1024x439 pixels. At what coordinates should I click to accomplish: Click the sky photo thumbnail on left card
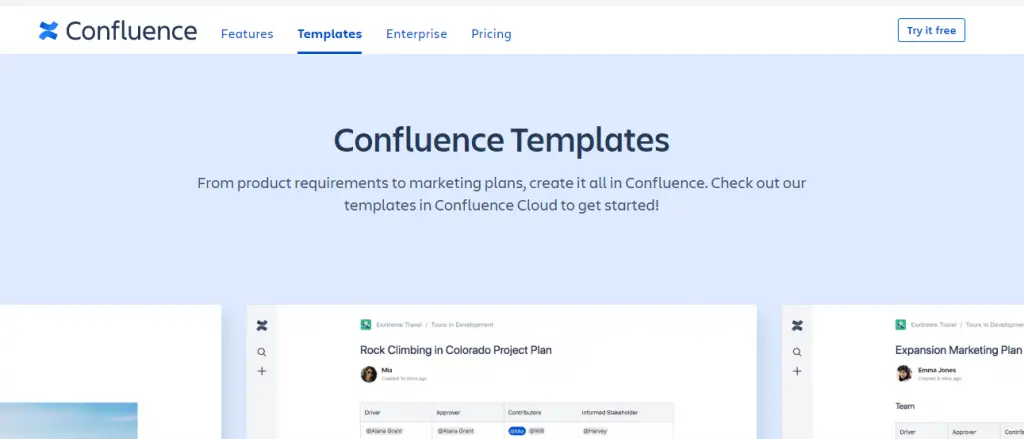coord(69,421)
